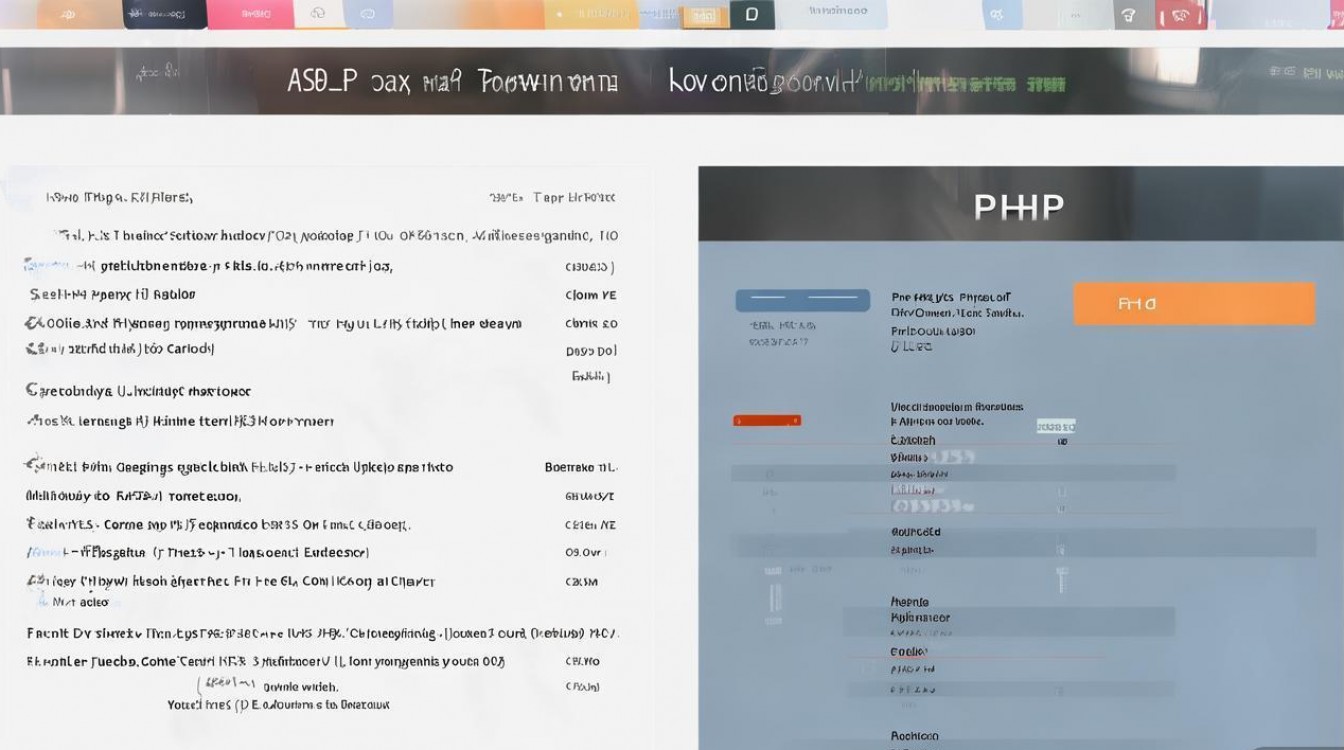Viewport: 1344px width, 750px height.
Task: Click the ASP heading text in dark banner
Action: tap(322, 81)
